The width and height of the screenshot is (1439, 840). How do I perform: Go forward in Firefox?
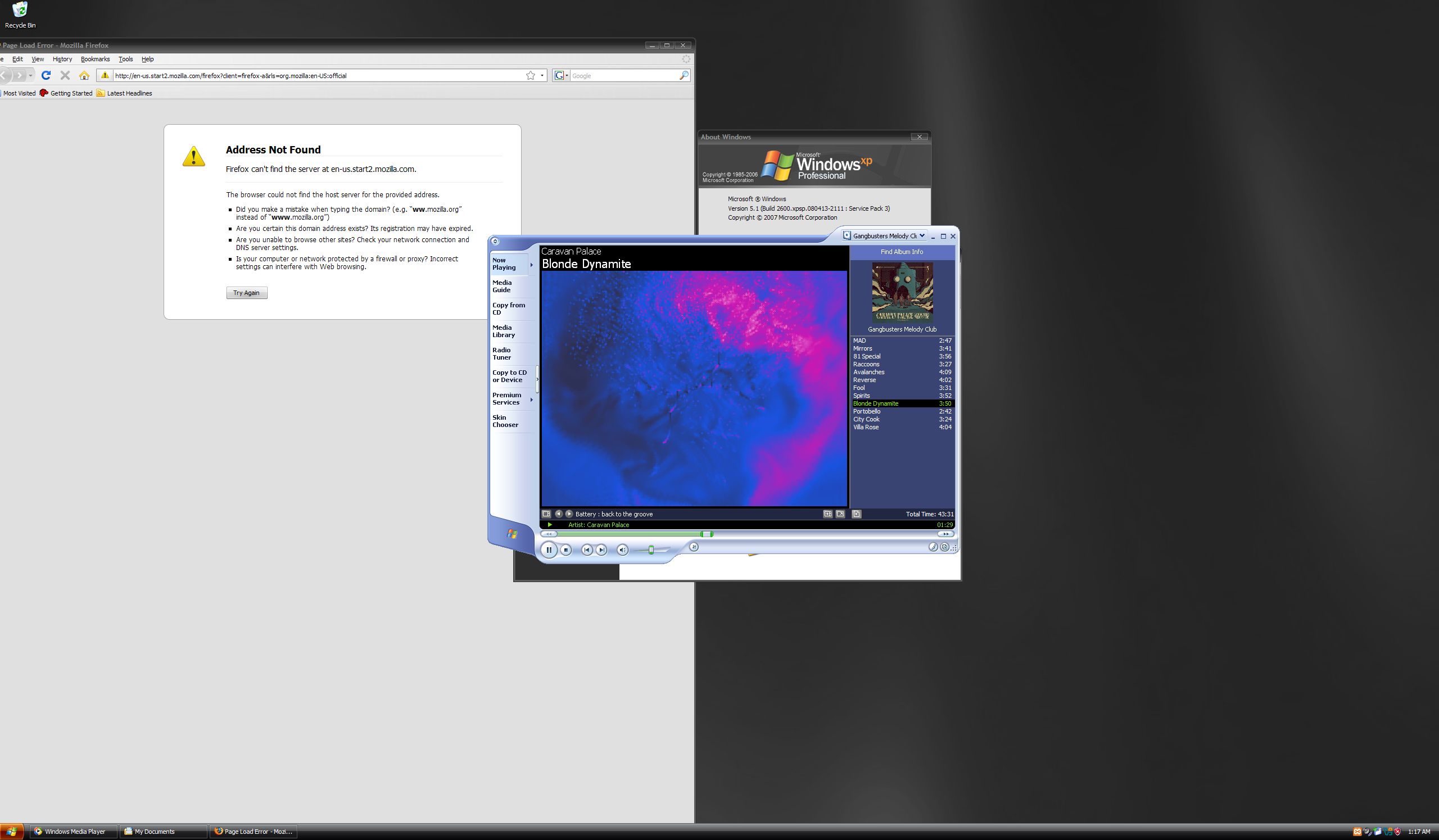20,75
